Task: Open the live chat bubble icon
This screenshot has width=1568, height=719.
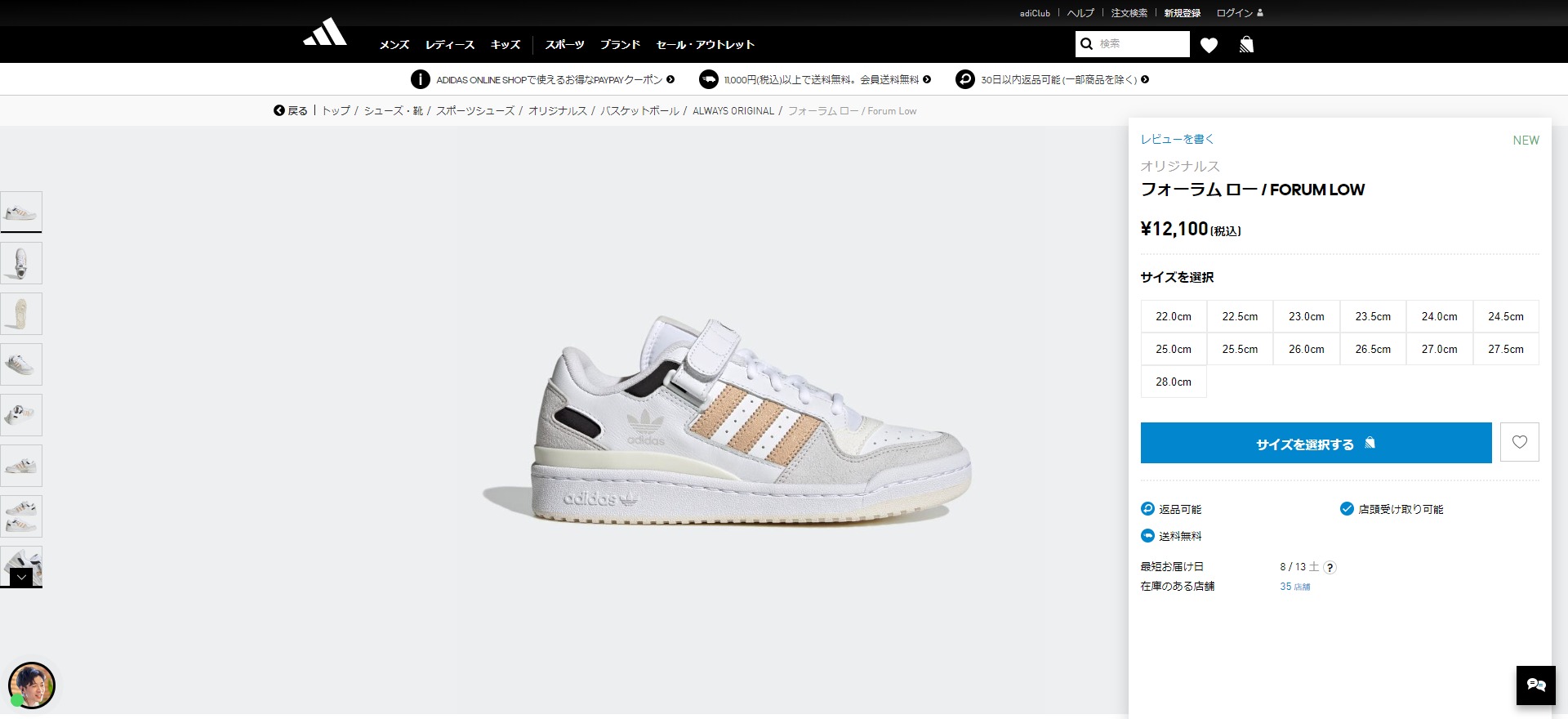Action: pos(1536,686)
